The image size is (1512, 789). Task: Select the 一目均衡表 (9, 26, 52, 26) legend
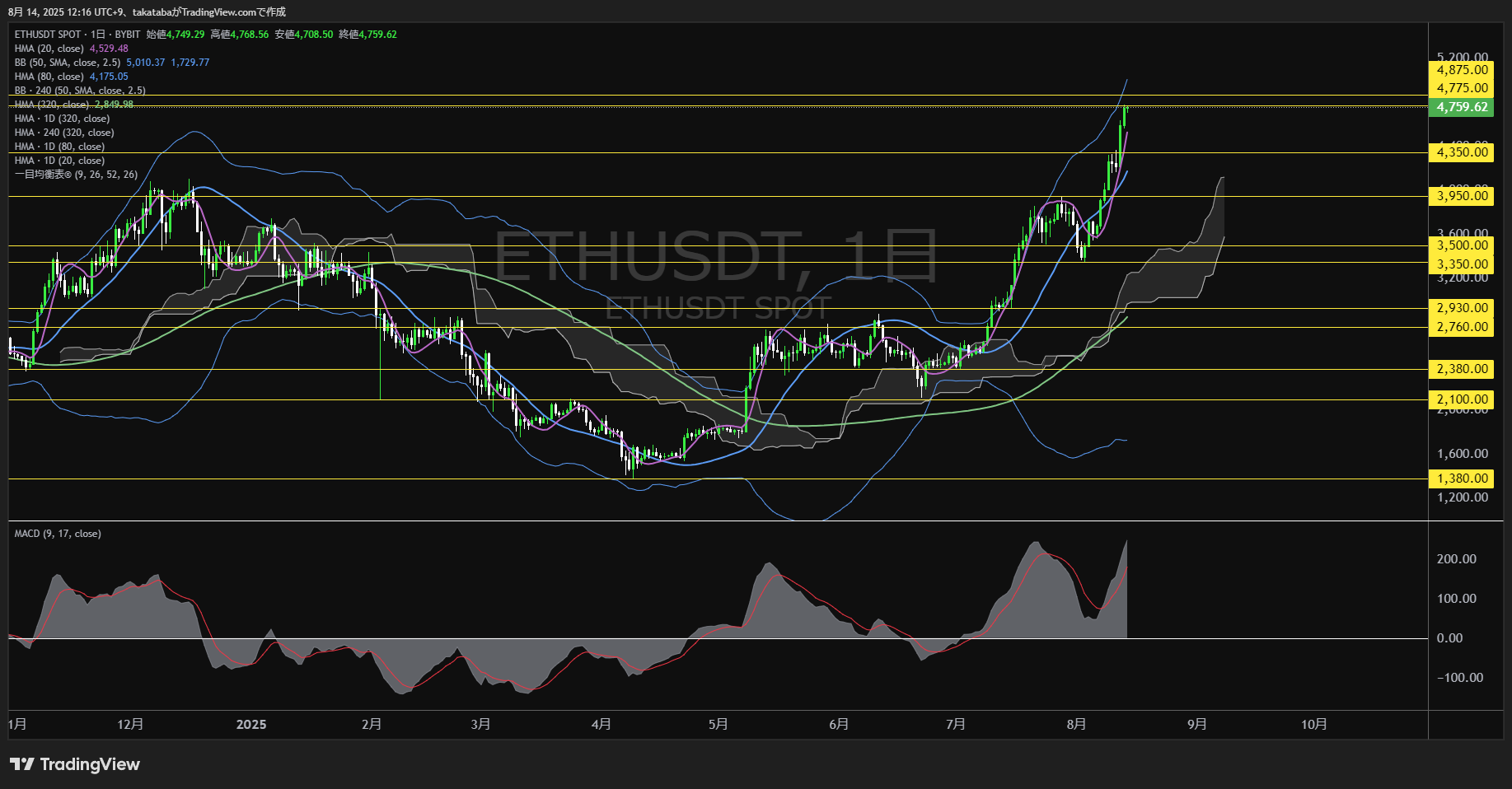click(76, 175)
